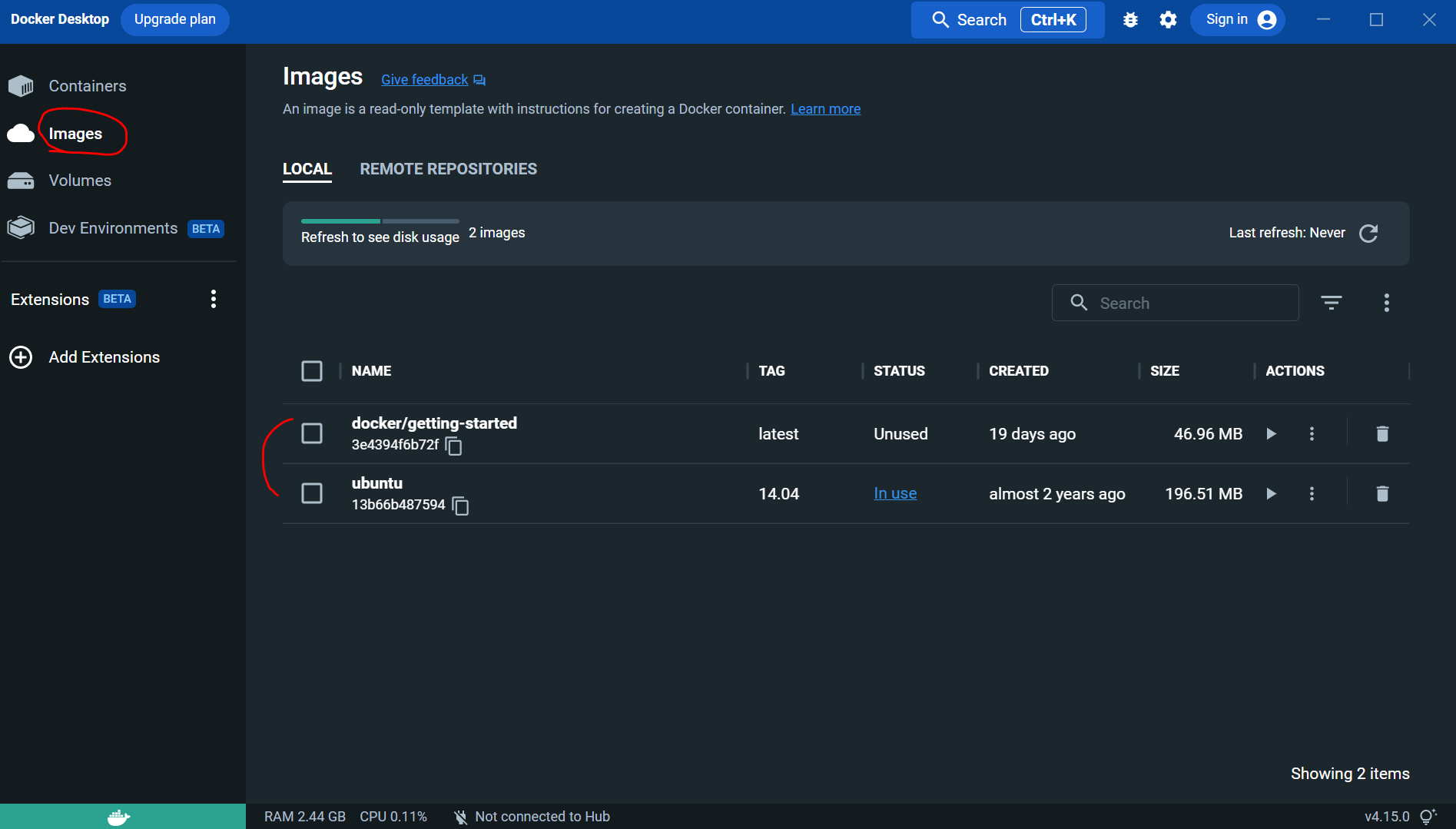Open the filter images icon
This screenshot has height=829, width=1456.
[1332, 303]
